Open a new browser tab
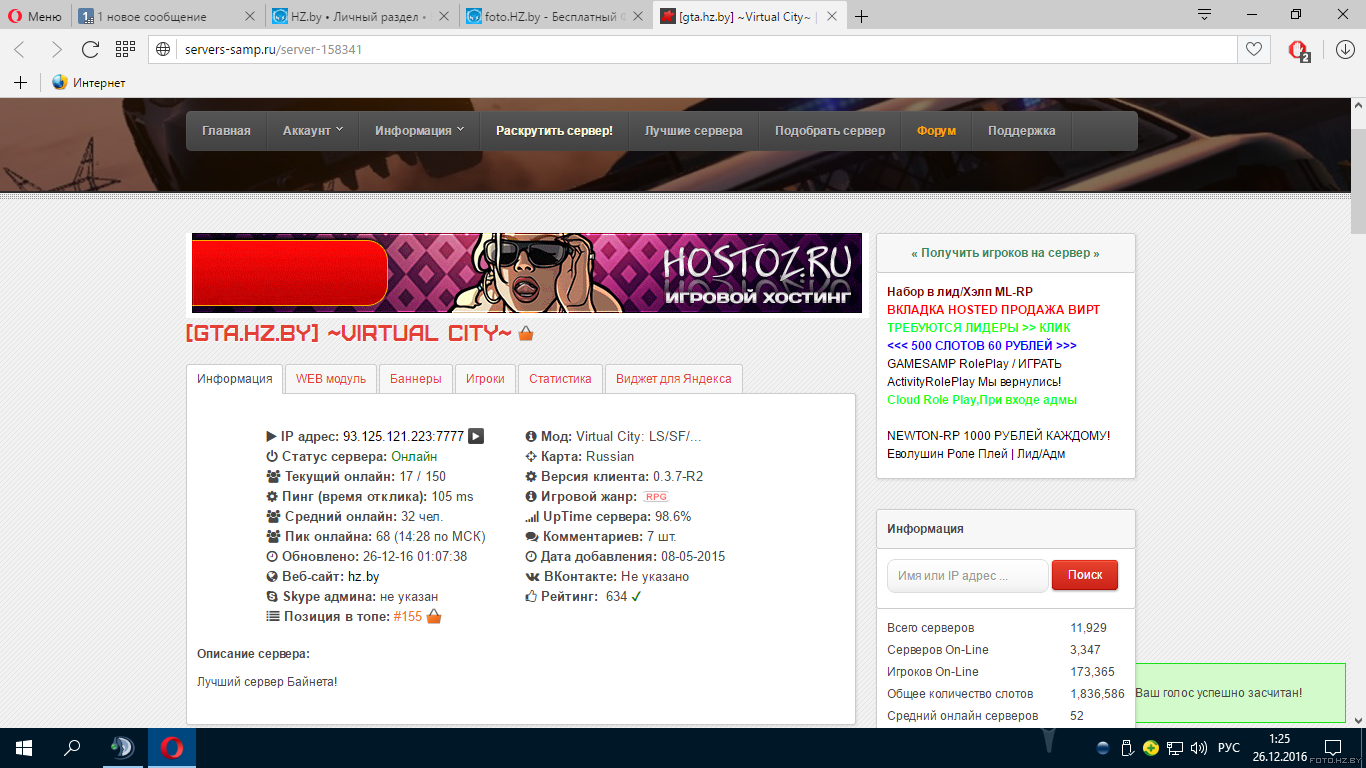 pyautogui.click(x=862, y=16)
